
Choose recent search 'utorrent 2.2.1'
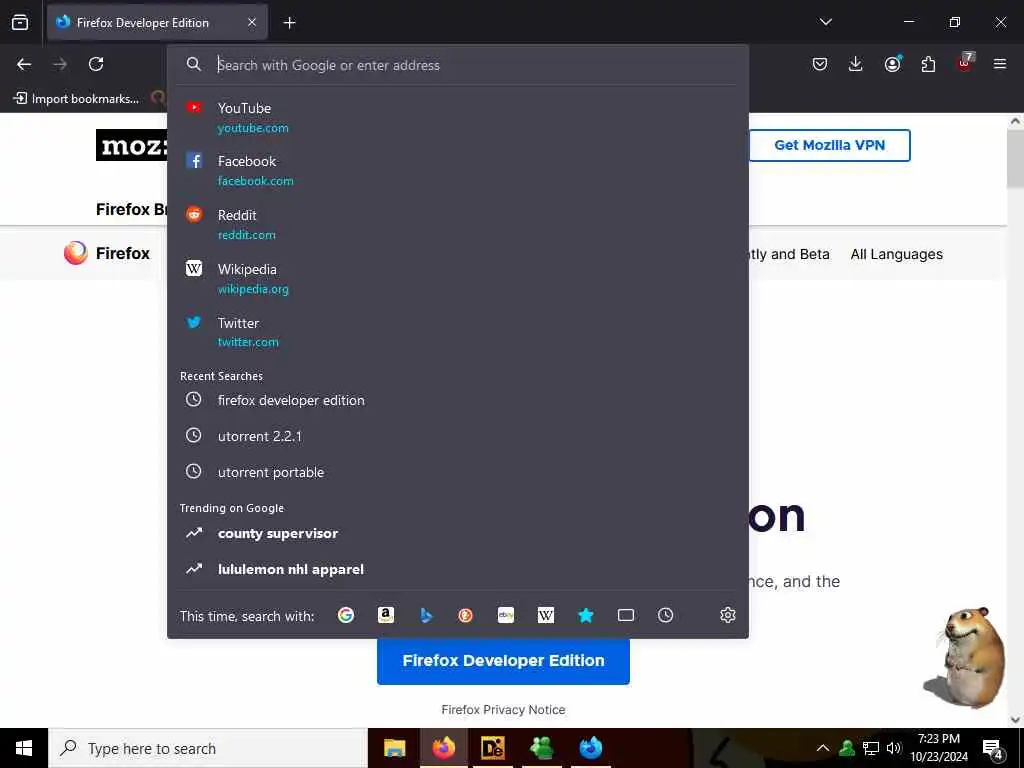tap(458, 436)
